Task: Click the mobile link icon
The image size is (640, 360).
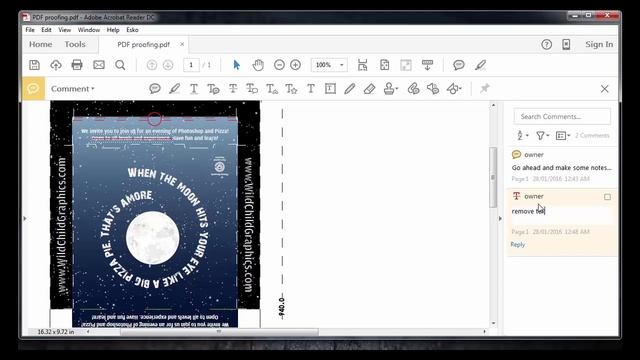Action: pyautogui.click(x=566, y=44)
